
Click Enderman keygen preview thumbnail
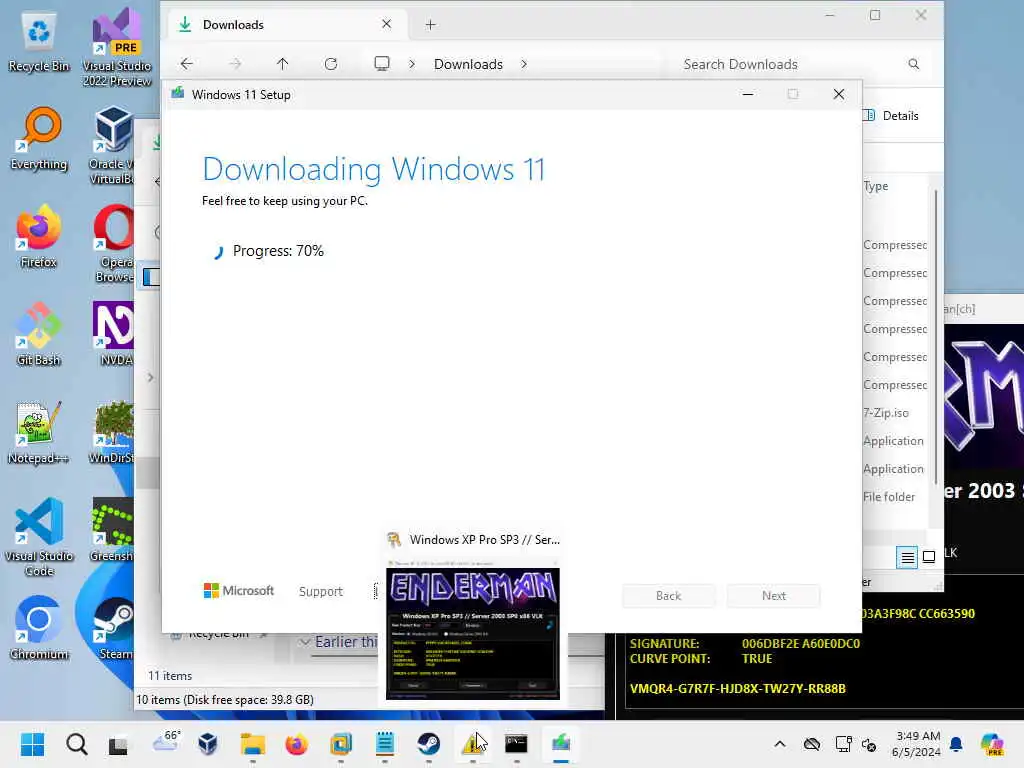pyautogui.click(x=473, y=633)
